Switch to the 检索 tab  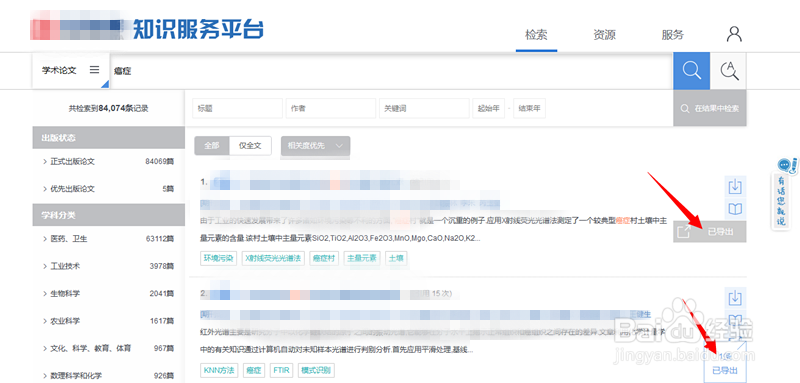(x=536, y=35)
